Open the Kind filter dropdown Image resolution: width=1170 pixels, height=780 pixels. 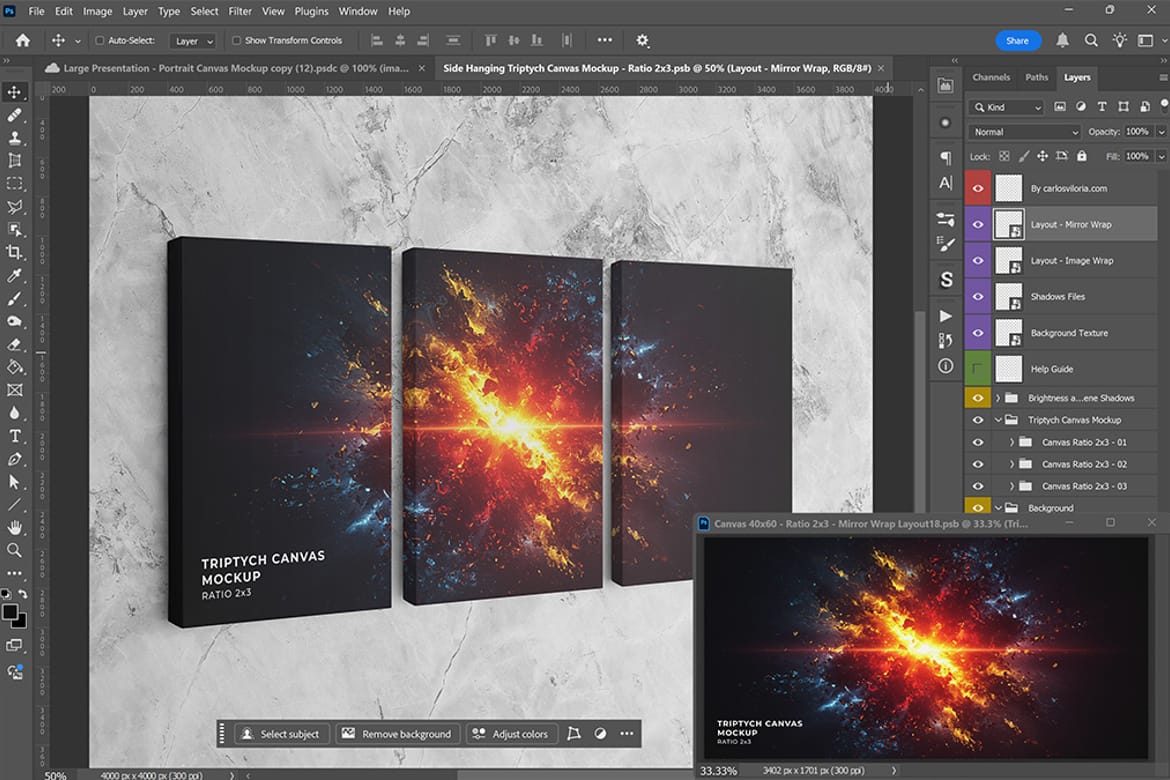tap(1007, 107)
